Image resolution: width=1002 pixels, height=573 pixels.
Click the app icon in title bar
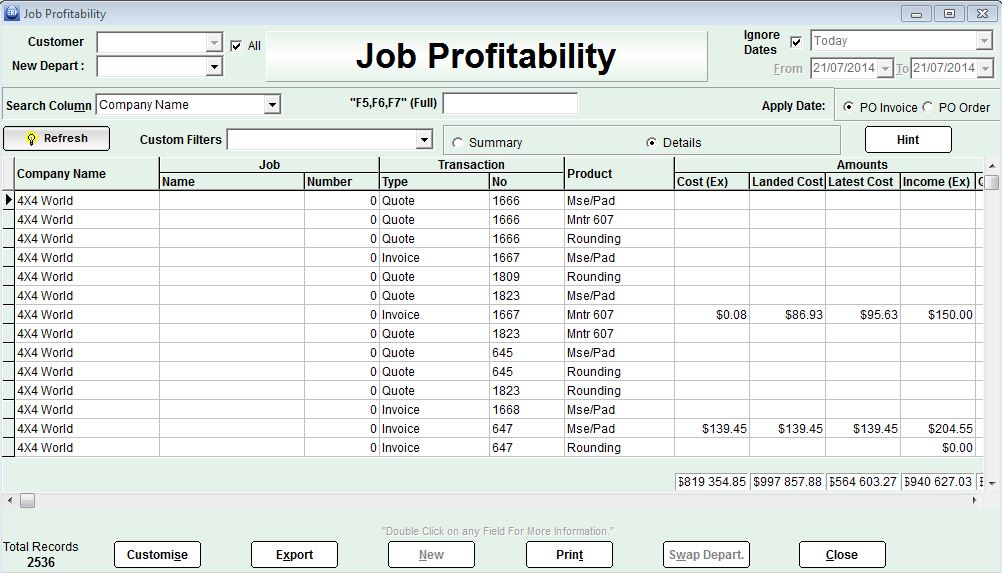coord(12,14)
